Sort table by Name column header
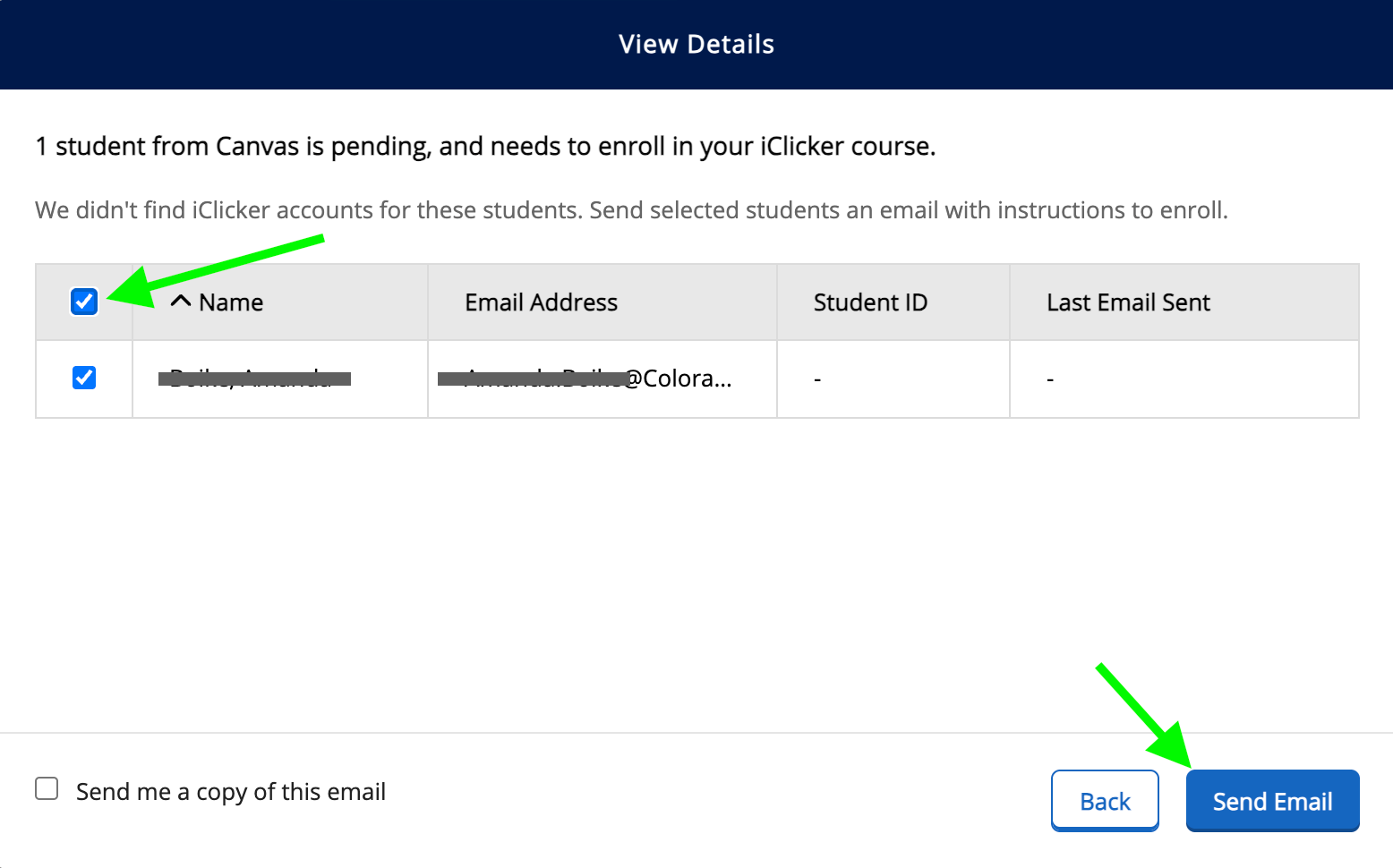The image size is (1393, 868). coord(231,302)
